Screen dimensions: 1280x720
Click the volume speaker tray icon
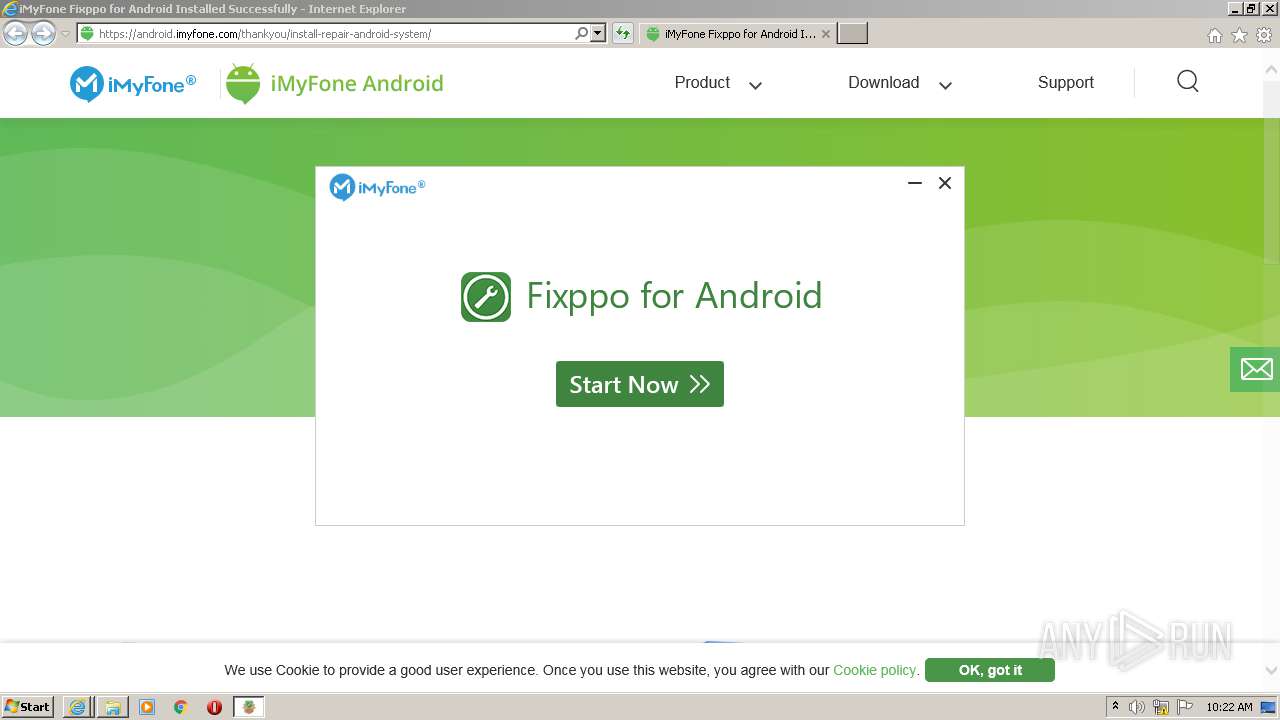click(1137, 707)
